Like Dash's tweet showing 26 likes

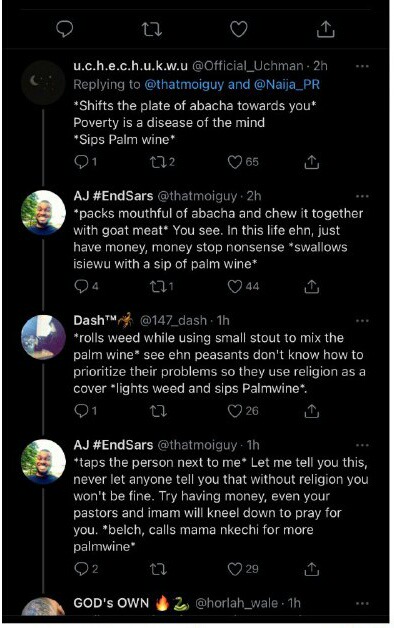click(235, 411)
